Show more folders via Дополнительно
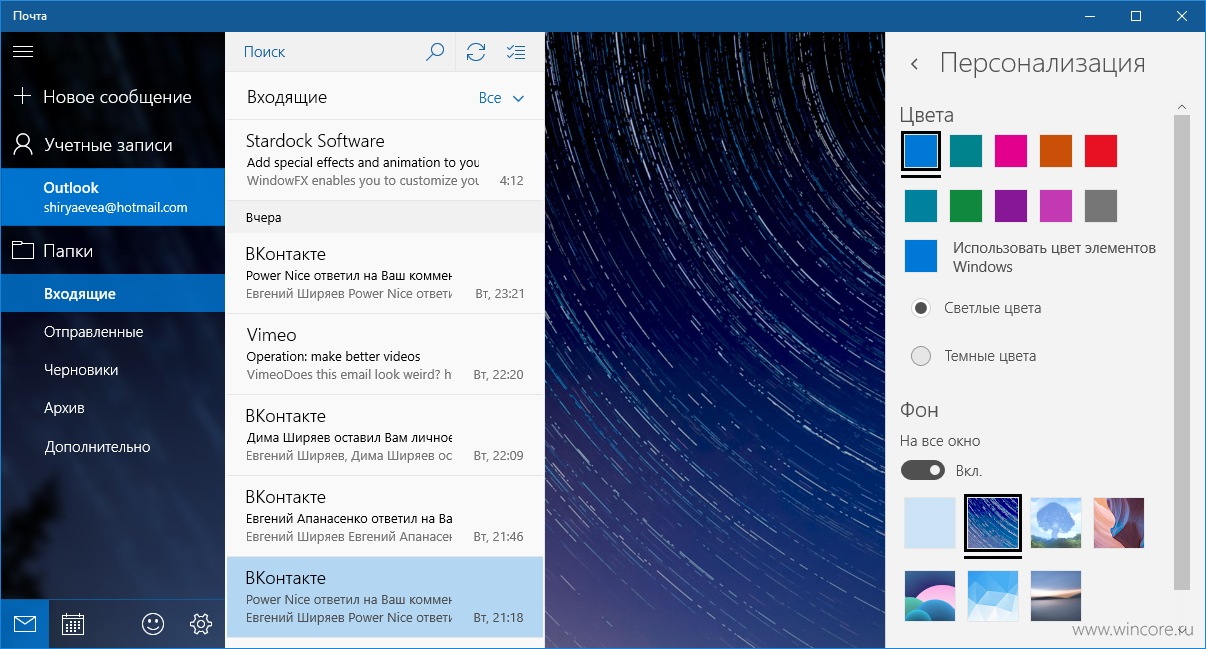The width and height of the screenshot is (1206, 649). [x=112, y=447]
